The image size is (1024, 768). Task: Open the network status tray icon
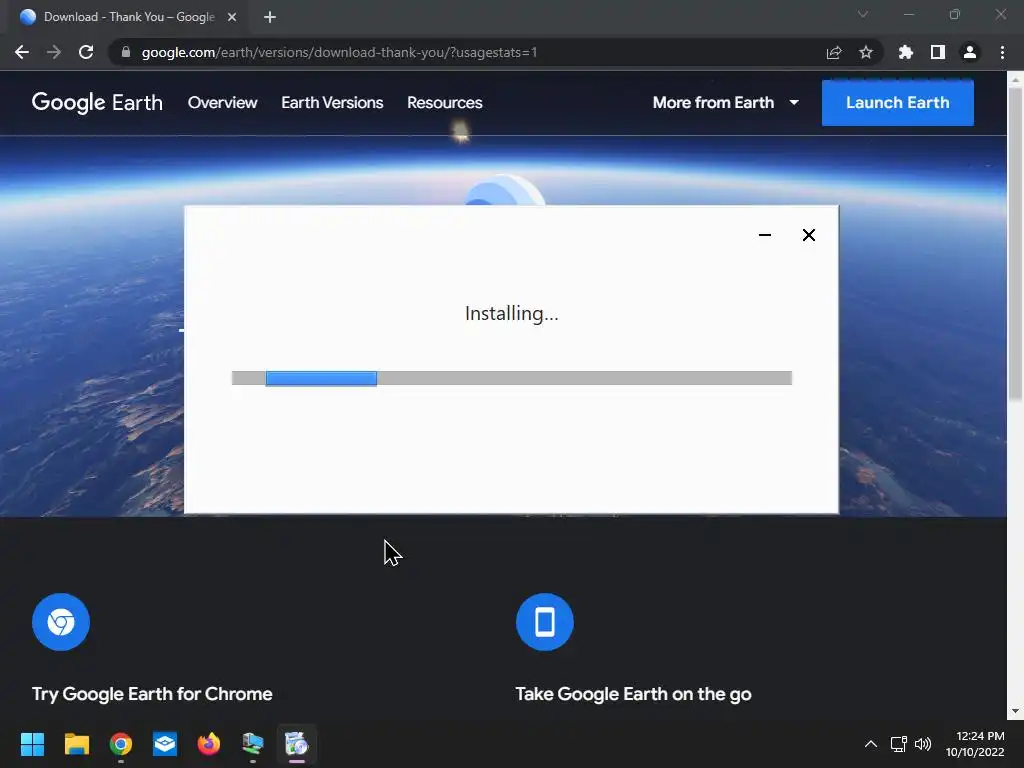pyautogui.click(x=899, y=744)
